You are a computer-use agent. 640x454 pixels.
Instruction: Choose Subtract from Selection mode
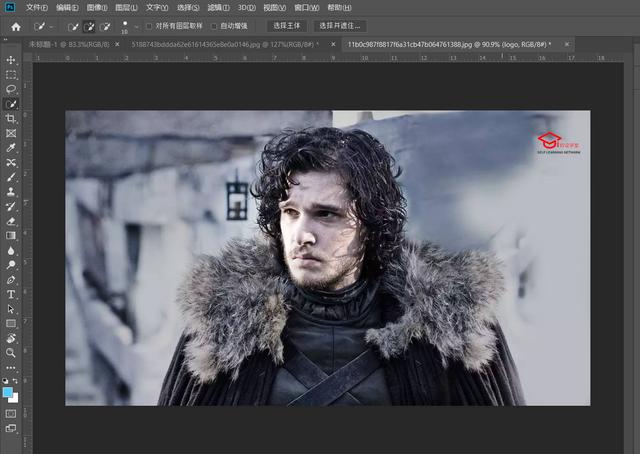[105, 27]
